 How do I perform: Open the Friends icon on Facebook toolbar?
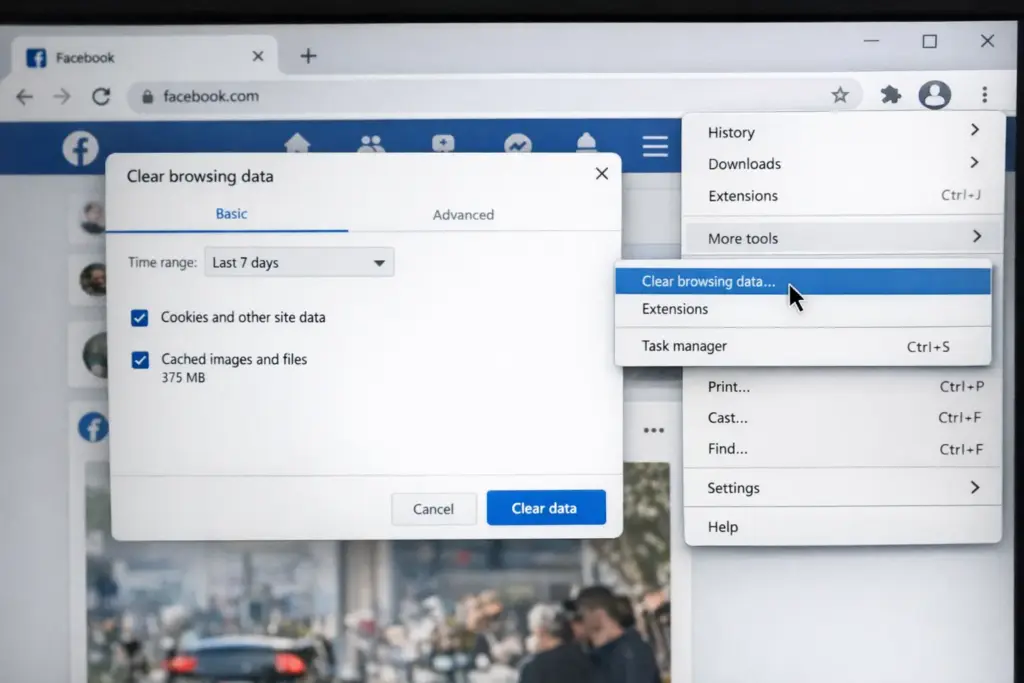click(x=371, y=144)
